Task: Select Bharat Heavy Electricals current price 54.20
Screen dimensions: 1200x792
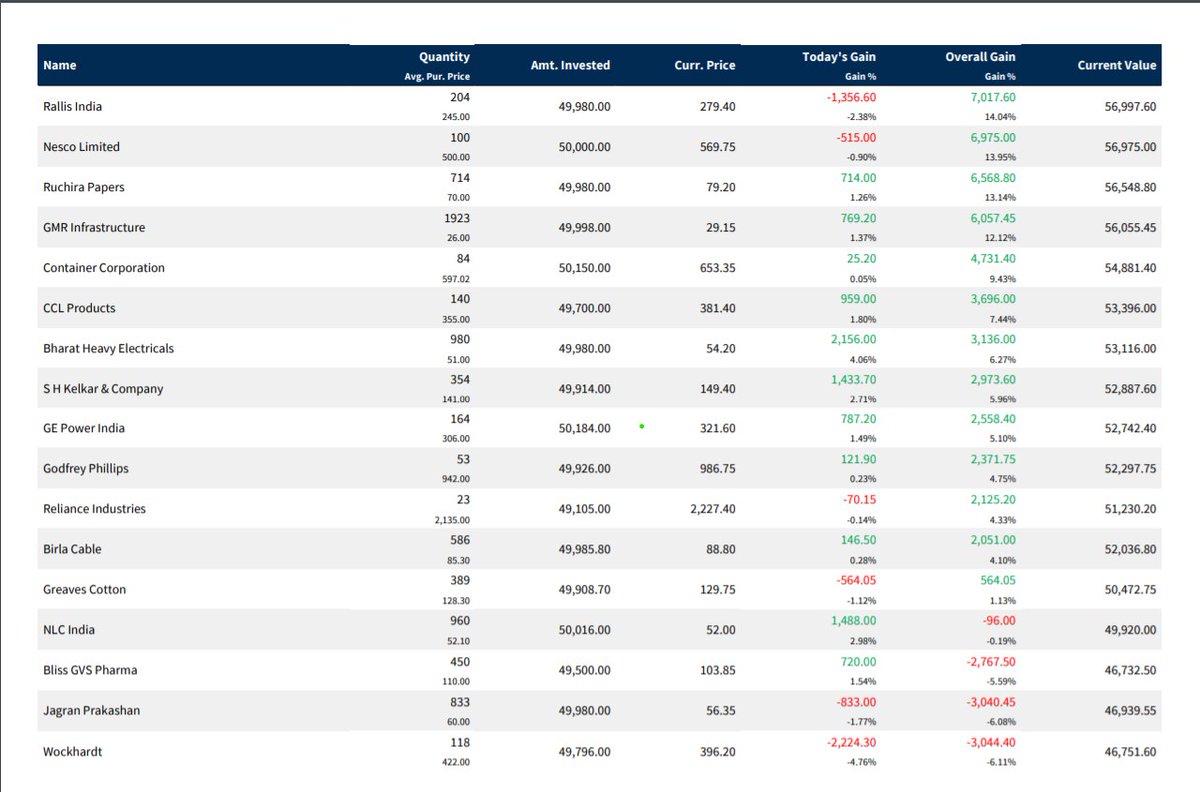Action: (719, 348)
